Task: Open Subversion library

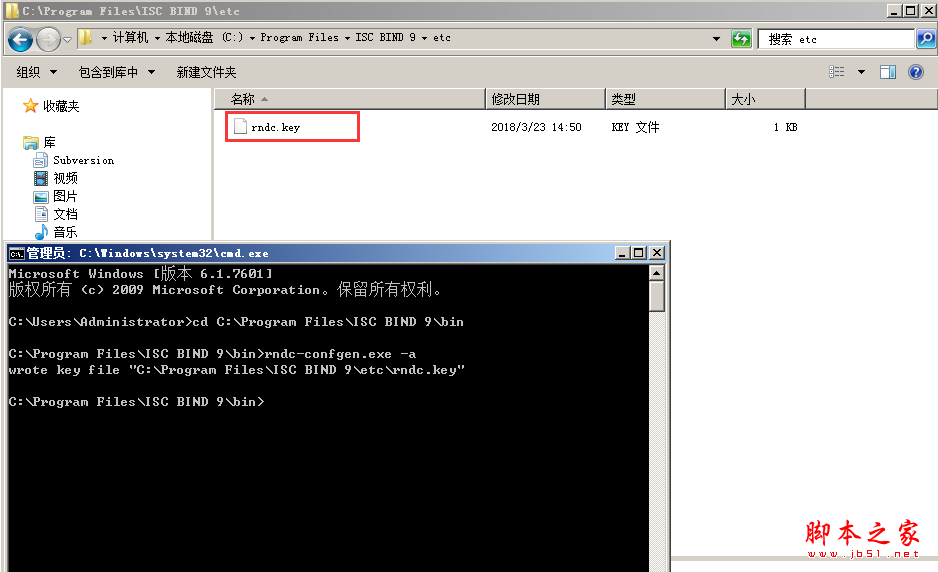Action: 83,160
